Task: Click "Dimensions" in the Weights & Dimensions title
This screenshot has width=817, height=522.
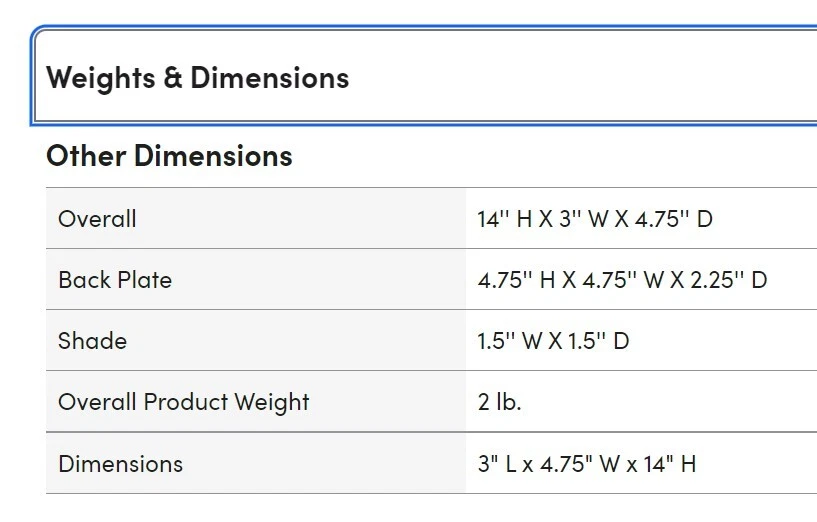Action: [270, 78]
